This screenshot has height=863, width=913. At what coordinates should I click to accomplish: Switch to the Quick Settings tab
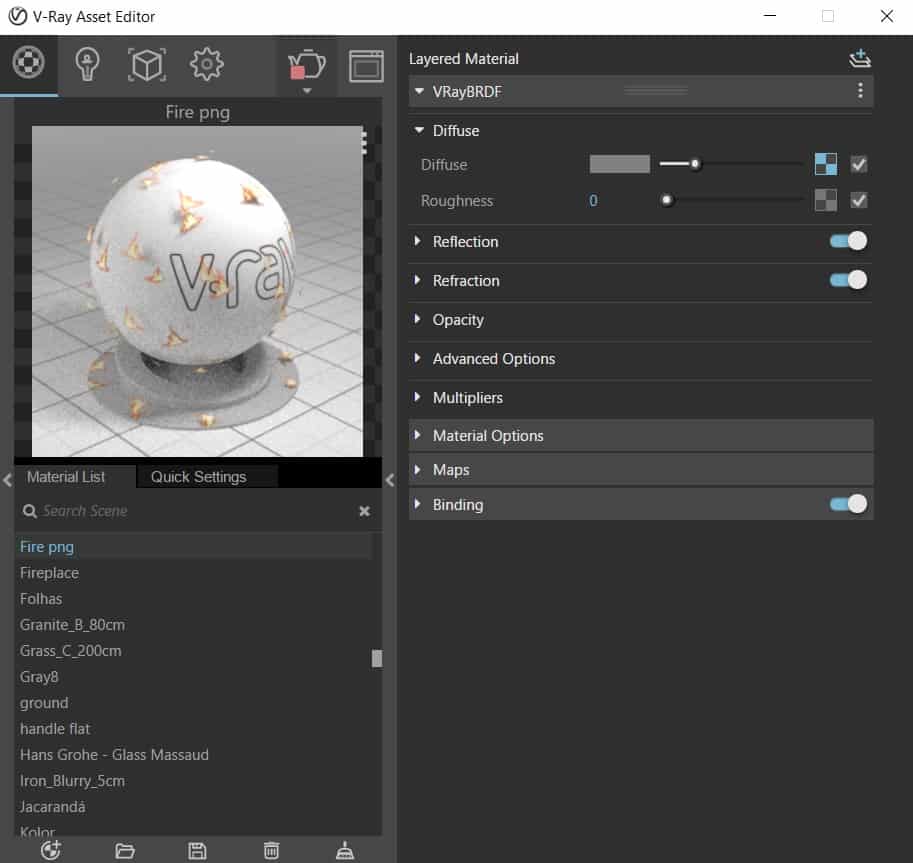click(x=198, y=477)
